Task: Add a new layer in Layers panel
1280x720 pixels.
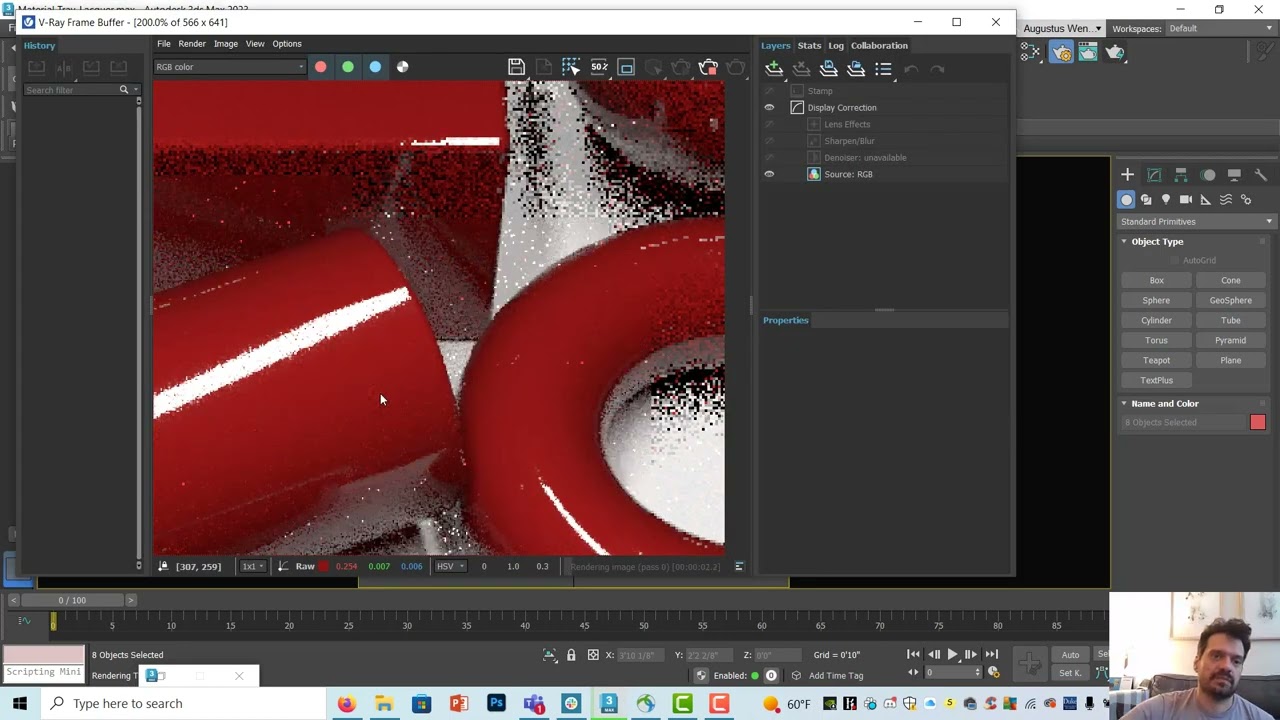Action: click(x=773, y=69)
